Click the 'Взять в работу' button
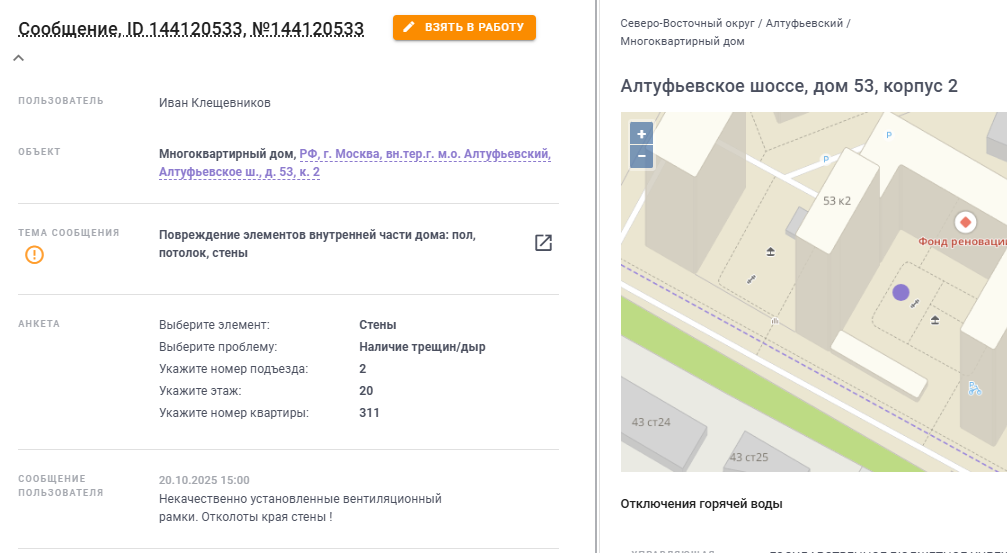 point(464,28)
